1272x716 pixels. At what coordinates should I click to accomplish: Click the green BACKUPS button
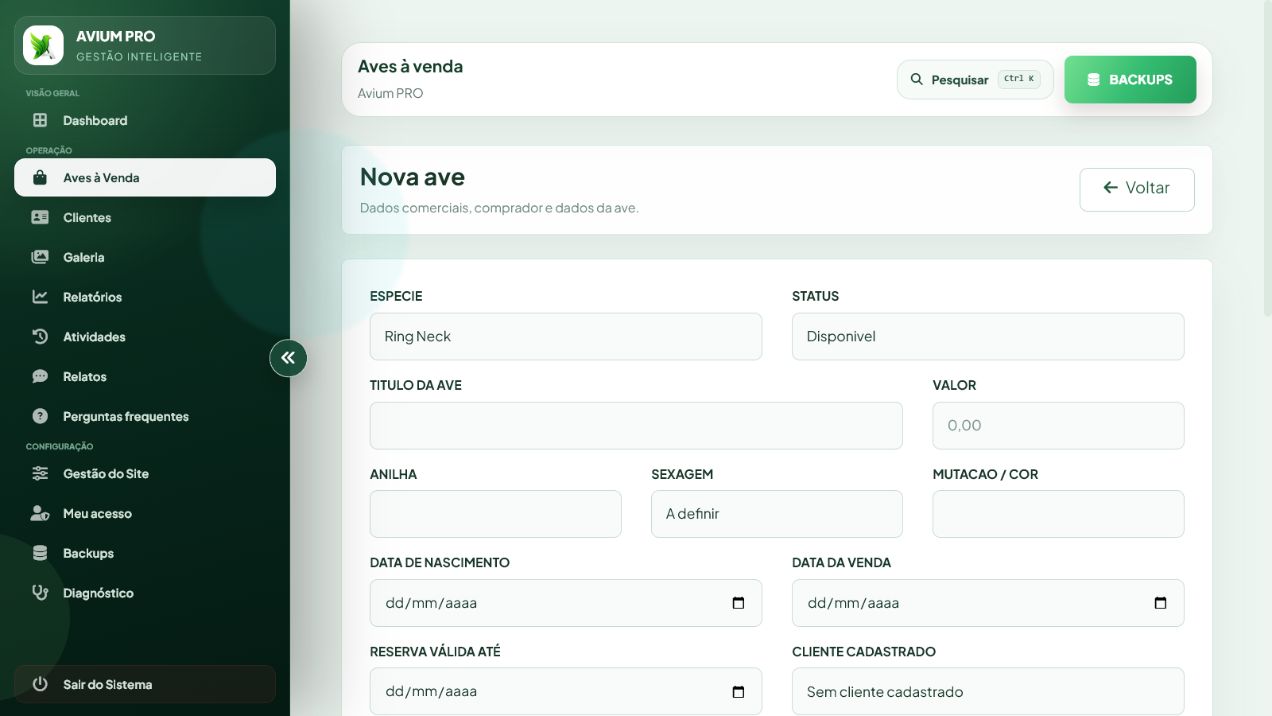click(x=1130, y=80)
